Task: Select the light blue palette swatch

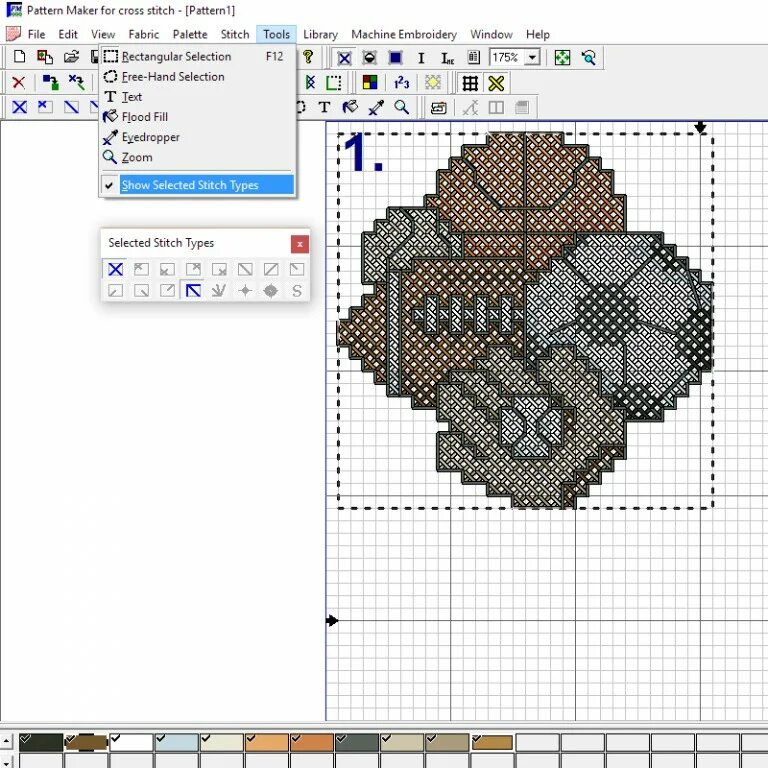Action: (x=176, y=742)
